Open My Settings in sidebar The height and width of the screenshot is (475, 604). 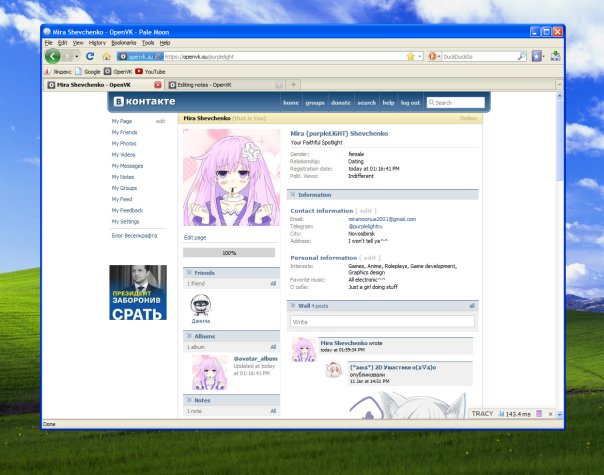(x=125, y=222)
